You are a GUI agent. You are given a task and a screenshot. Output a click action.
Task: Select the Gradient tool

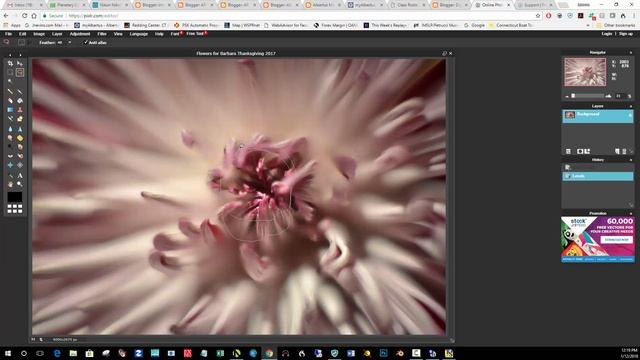(10, 110)
